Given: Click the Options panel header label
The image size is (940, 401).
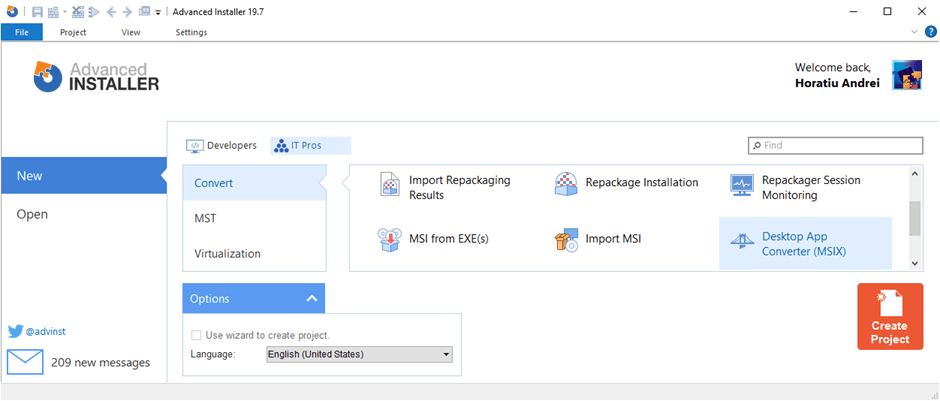Looking at the screenshot, I should click(x=209, y=299).
